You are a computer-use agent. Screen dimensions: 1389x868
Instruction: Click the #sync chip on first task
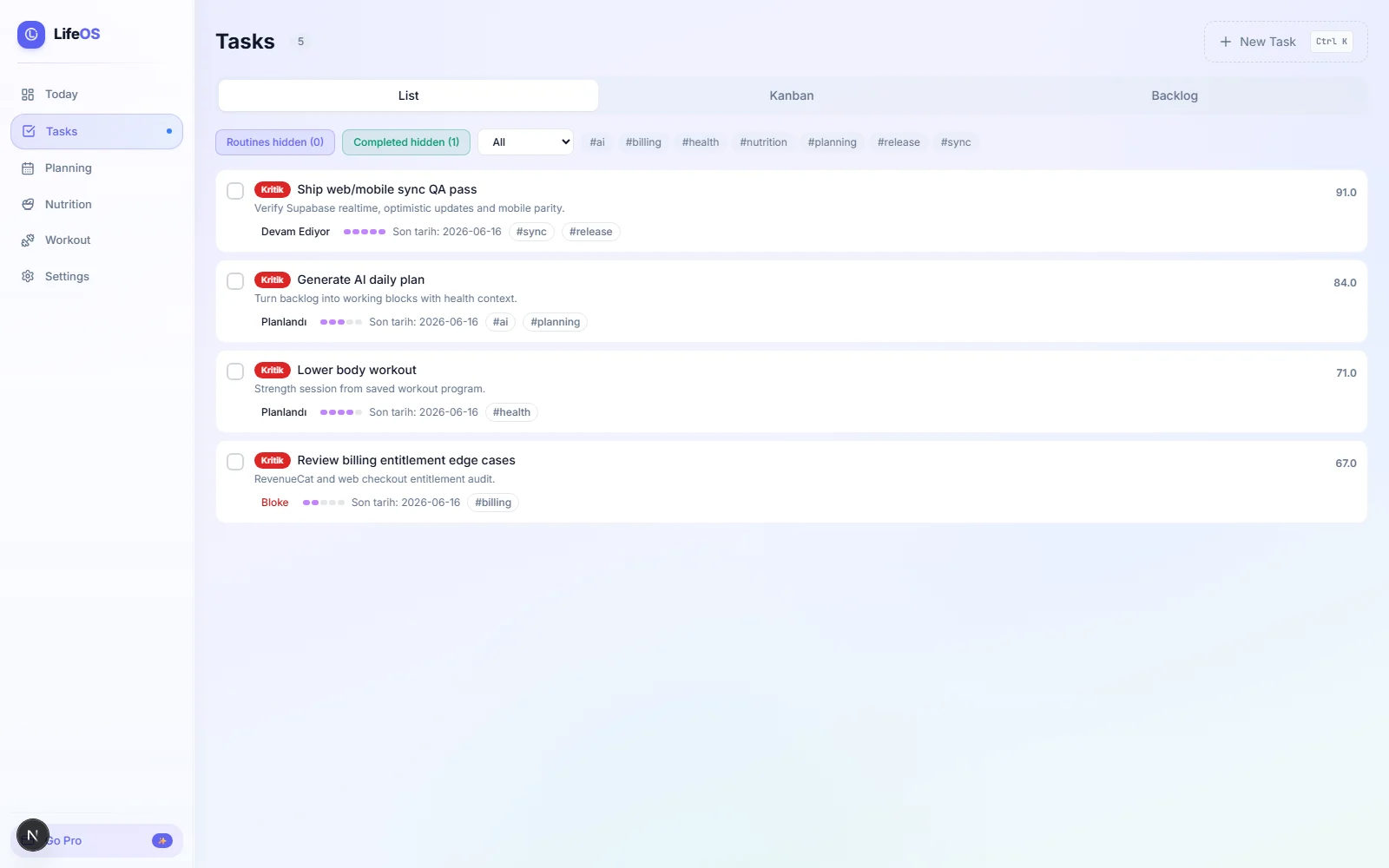(x=531, y=232)
